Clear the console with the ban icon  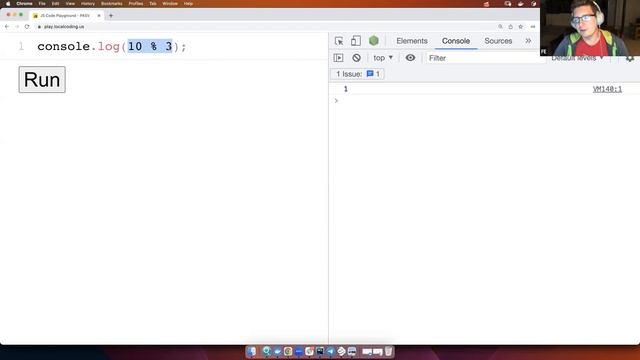[x=356, y=58]
